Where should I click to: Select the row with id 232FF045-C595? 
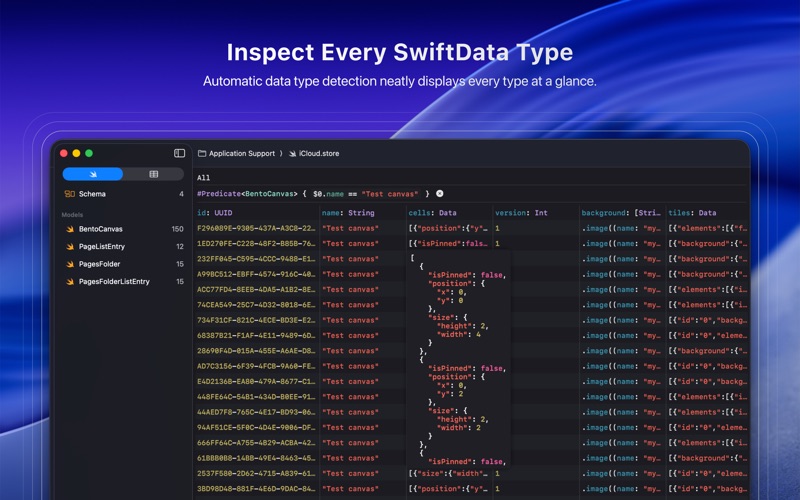coord(470,259)
